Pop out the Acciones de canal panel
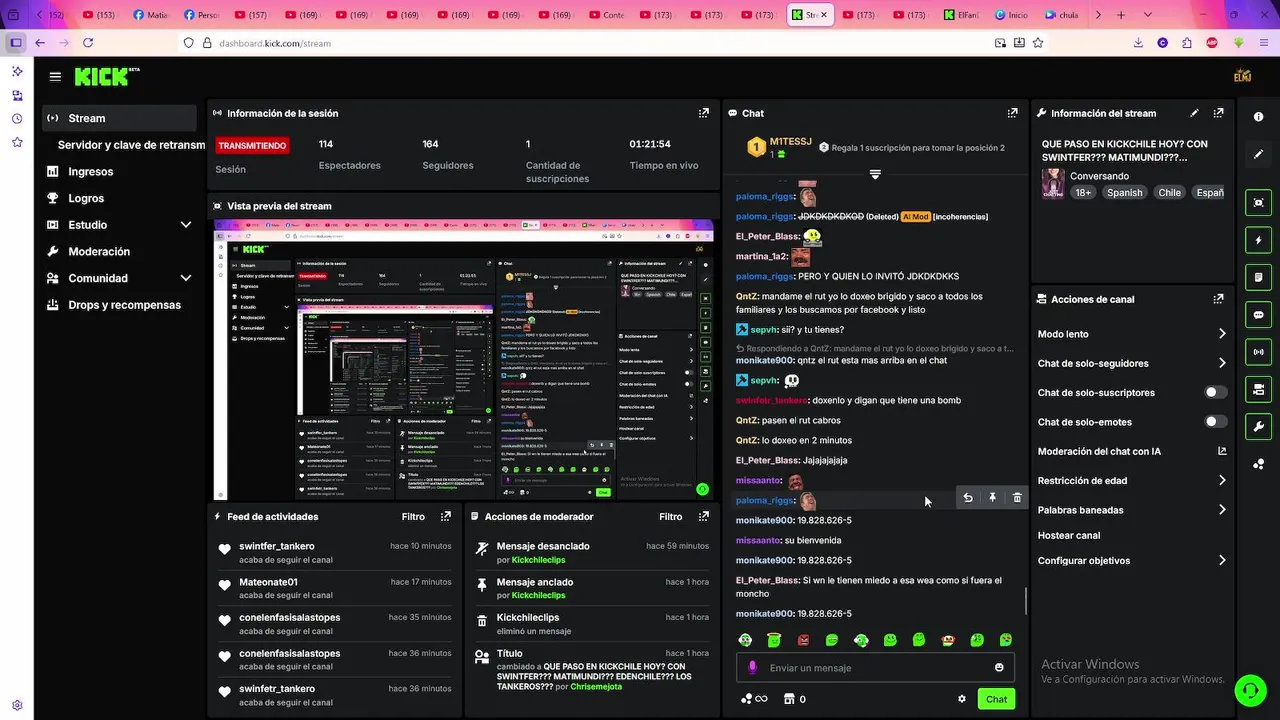This screenshot has width=1280, height=720. 1218,299
